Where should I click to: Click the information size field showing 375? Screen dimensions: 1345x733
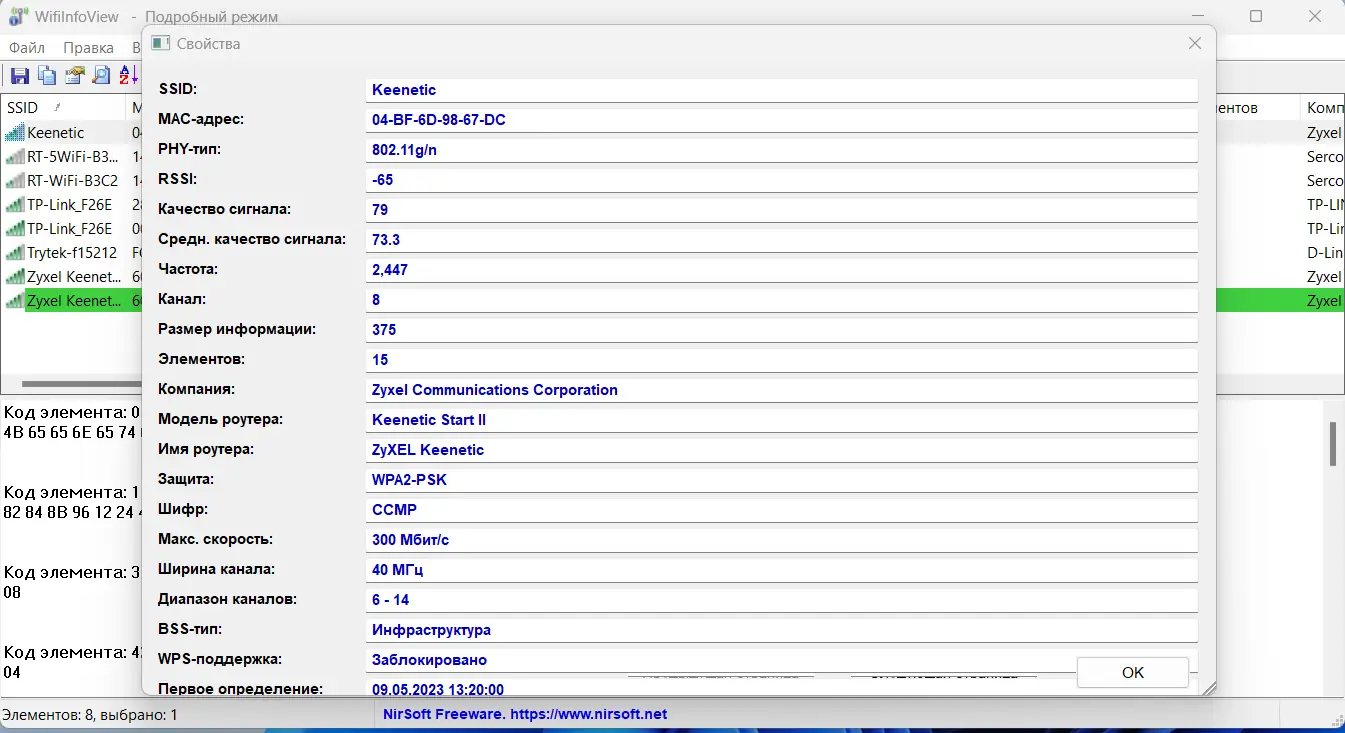[782, 330]
